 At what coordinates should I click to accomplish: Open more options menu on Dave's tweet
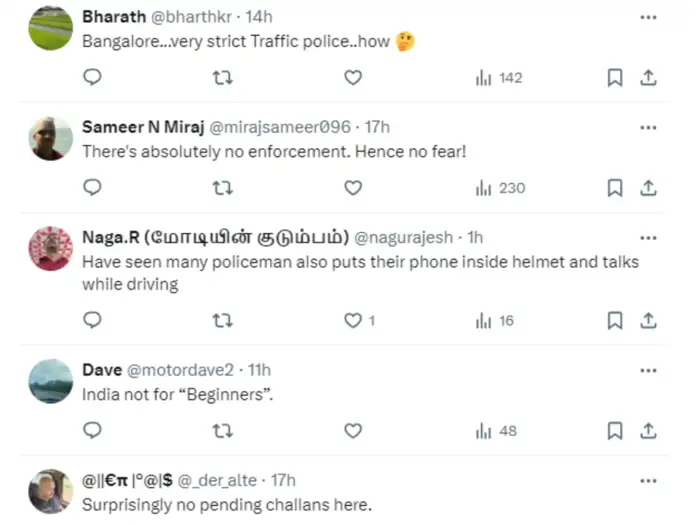(x=648, y=370)
